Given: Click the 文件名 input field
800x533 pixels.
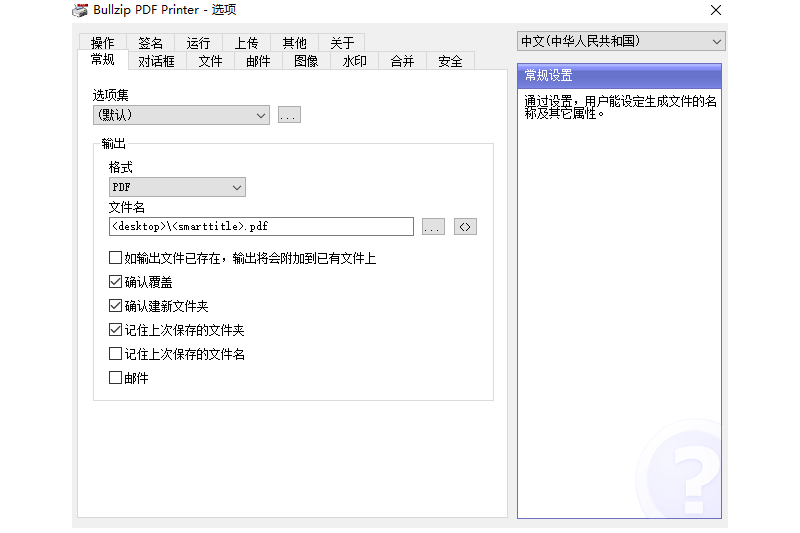Looking at the screenshot, I should (x=261, y=226).
